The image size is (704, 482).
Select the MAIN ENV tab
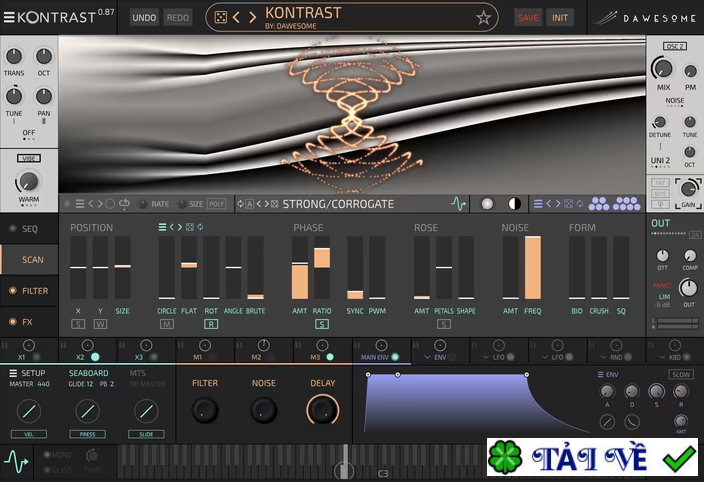(x=381, y=351)
